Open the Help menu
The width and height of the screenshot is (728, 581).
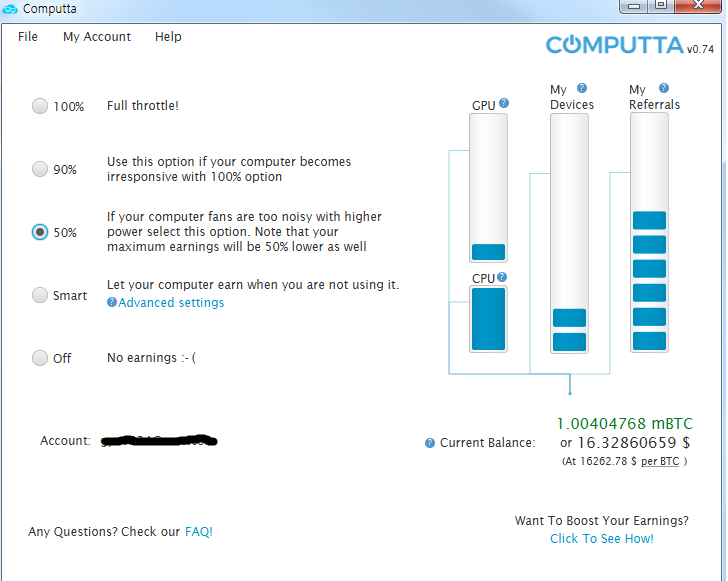168,37
